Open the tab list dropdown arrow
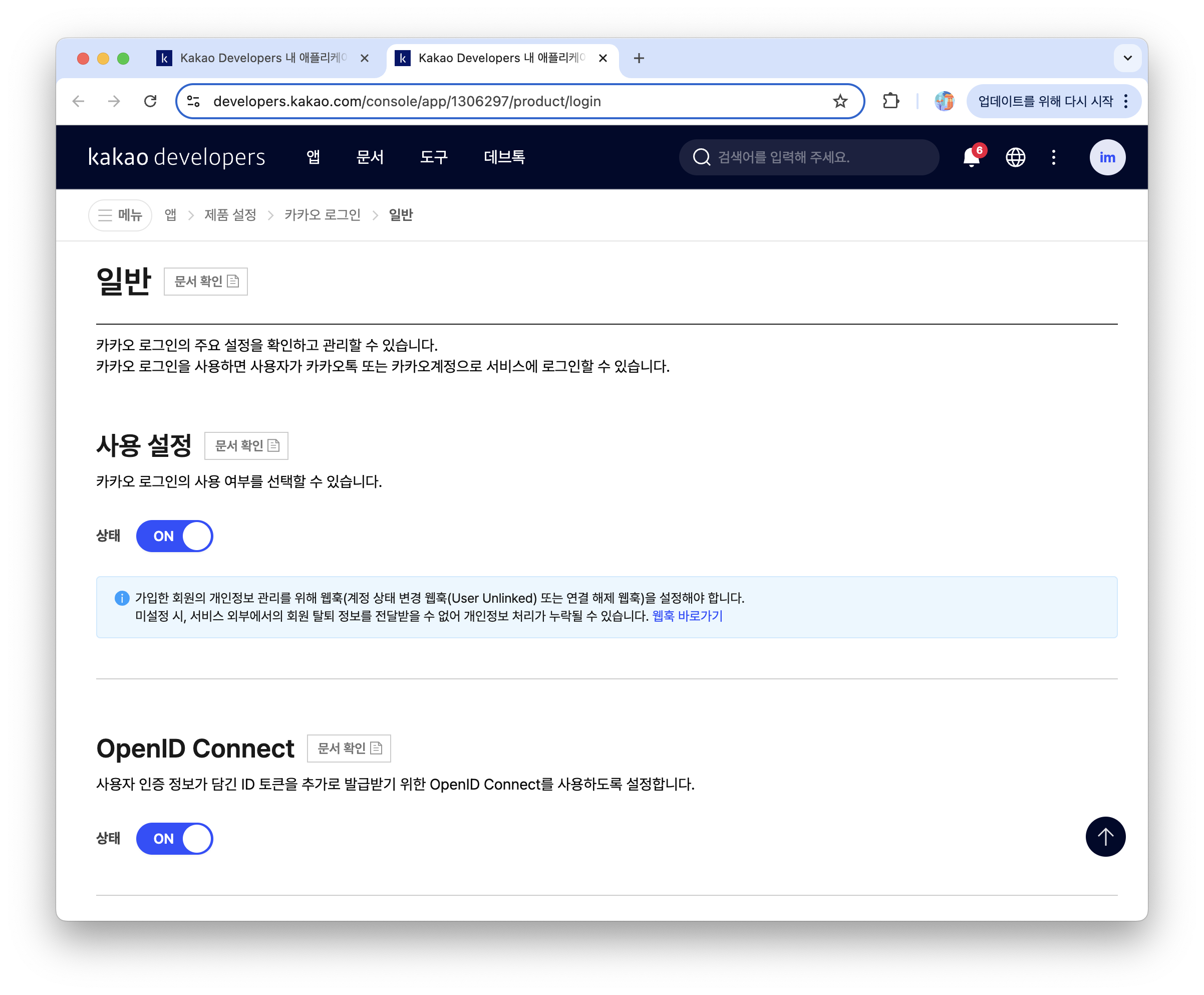1204x995 pixels. [x=1127, y=58]
